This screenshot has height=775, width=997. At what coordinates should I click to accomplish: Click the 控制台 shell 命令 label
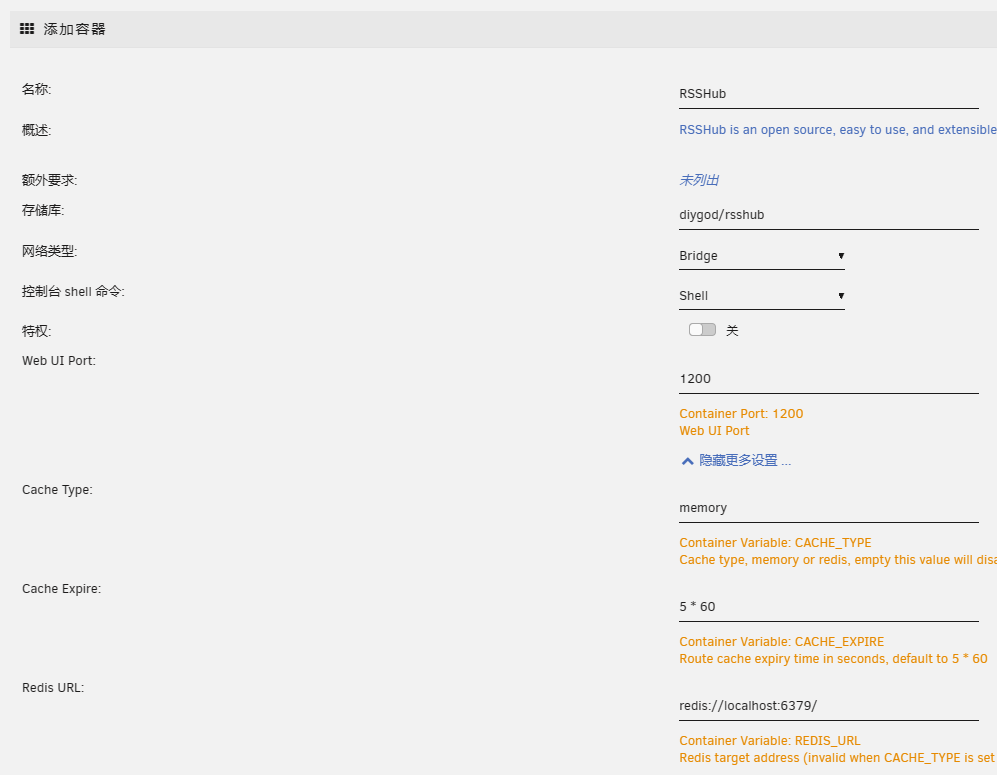click(x=73, y=291)
